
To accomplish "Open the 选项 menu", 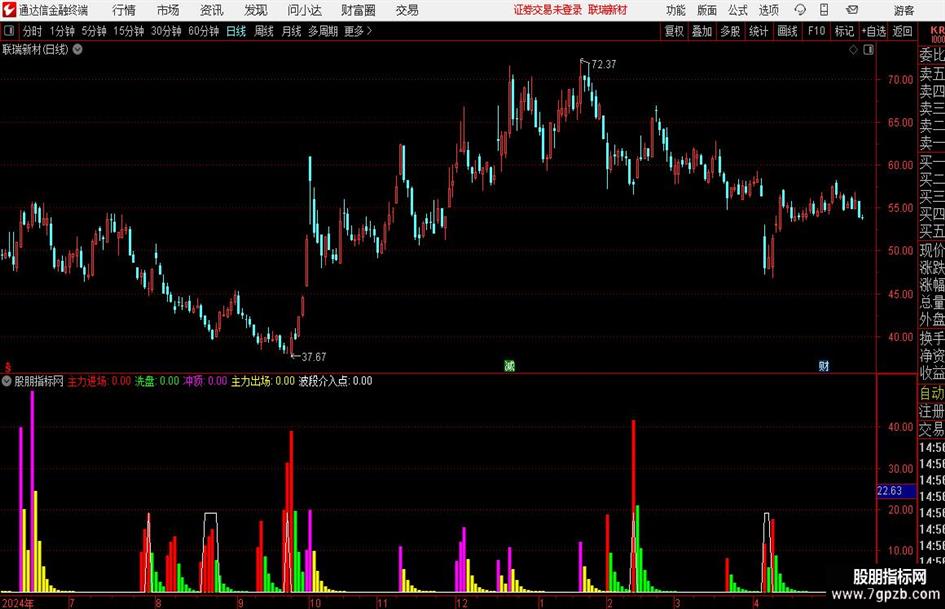I will (768, 10).
